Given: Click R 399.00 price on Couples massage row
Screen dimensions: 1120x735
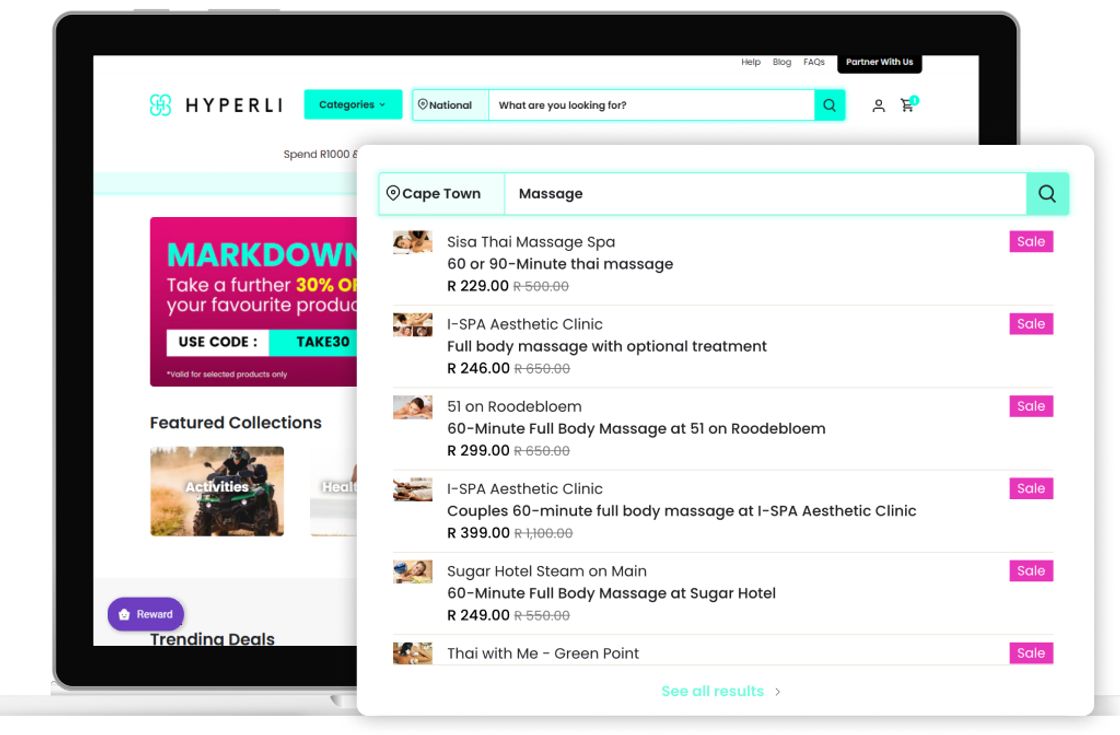Looking at the screenshot, I should coord(478,533).
